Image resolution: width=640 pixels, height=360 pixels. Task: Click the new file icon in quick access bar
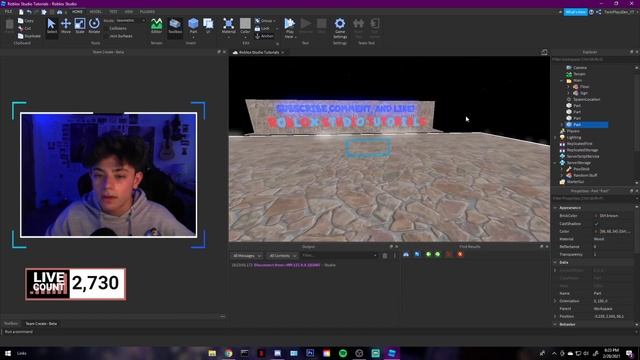coord(21,12)
